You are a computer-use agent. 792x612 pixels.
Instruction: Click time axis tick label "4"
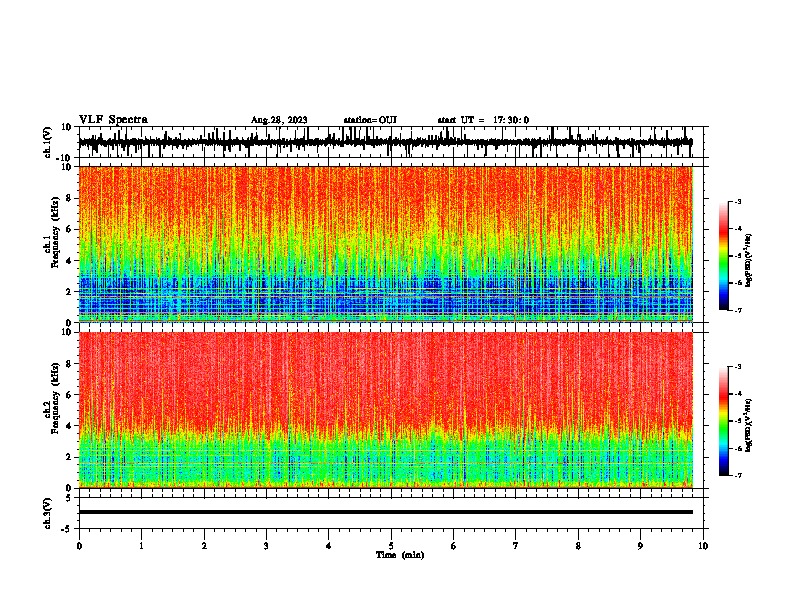click(329, 546)
